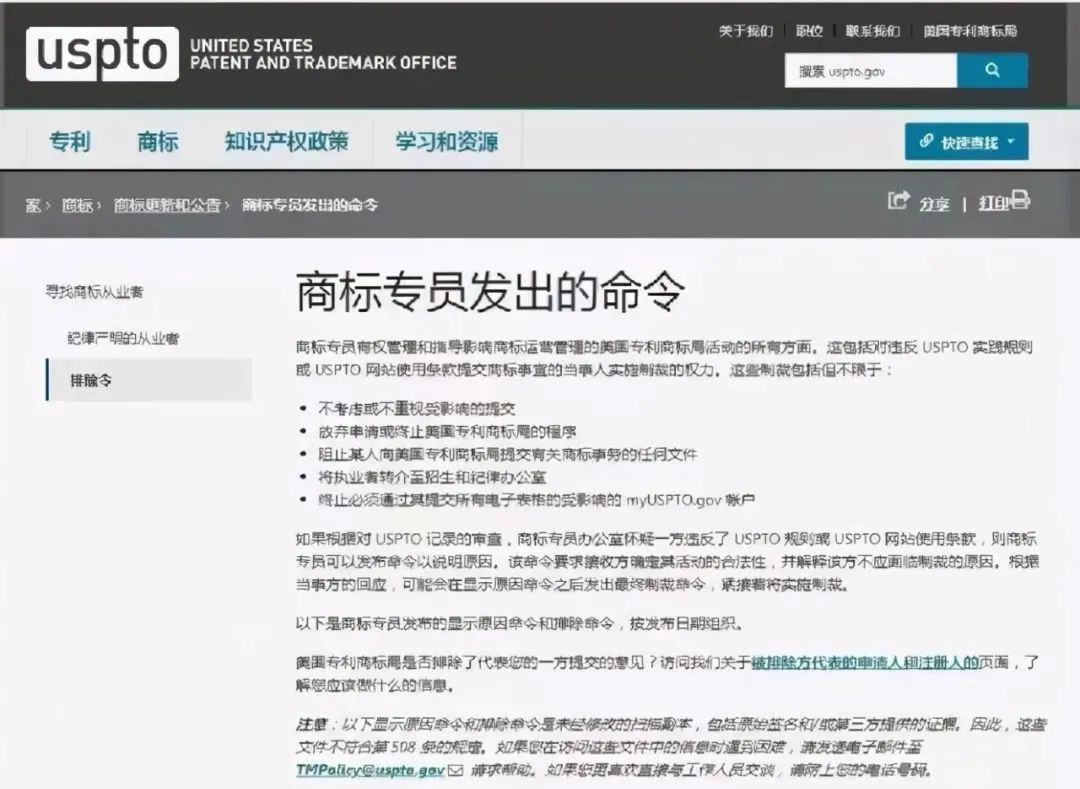Viewport: 1080px width, 789px height.
Task: Click the bullet mentioning myUSPTO.gov 帐户
Action: point(537,500)
